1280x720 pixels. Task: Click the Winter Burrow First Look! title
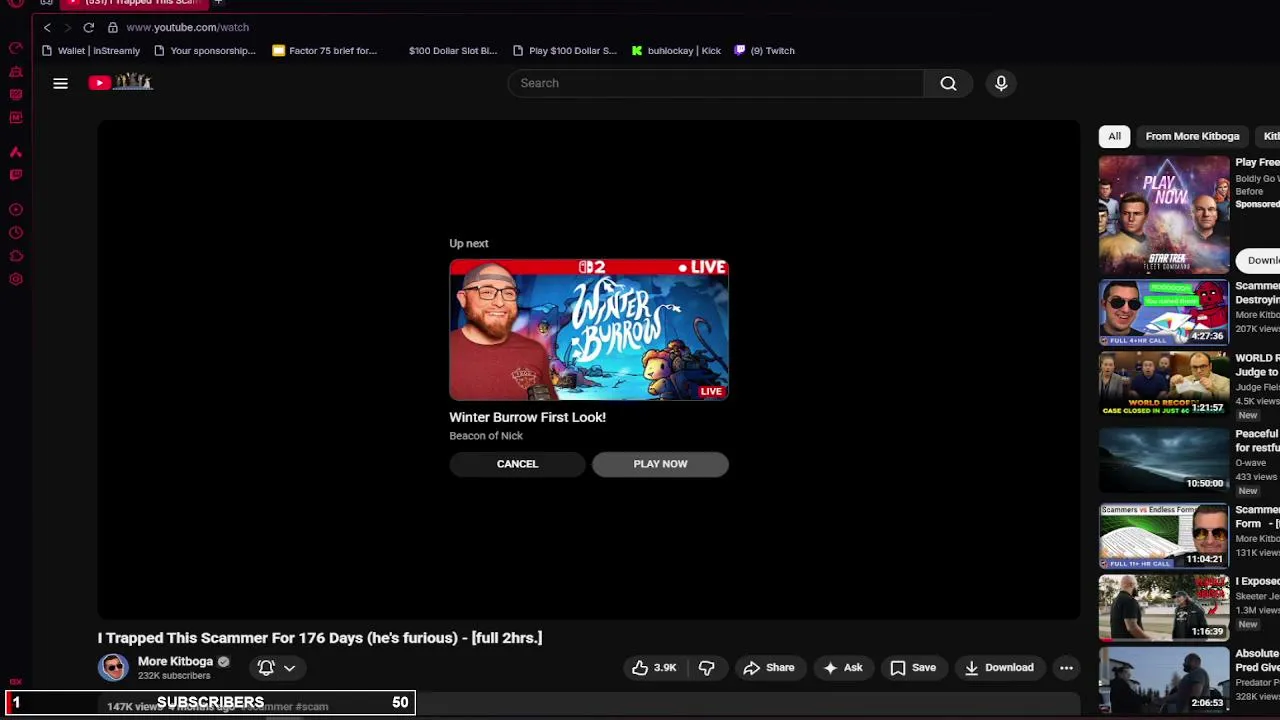(527, 417)
